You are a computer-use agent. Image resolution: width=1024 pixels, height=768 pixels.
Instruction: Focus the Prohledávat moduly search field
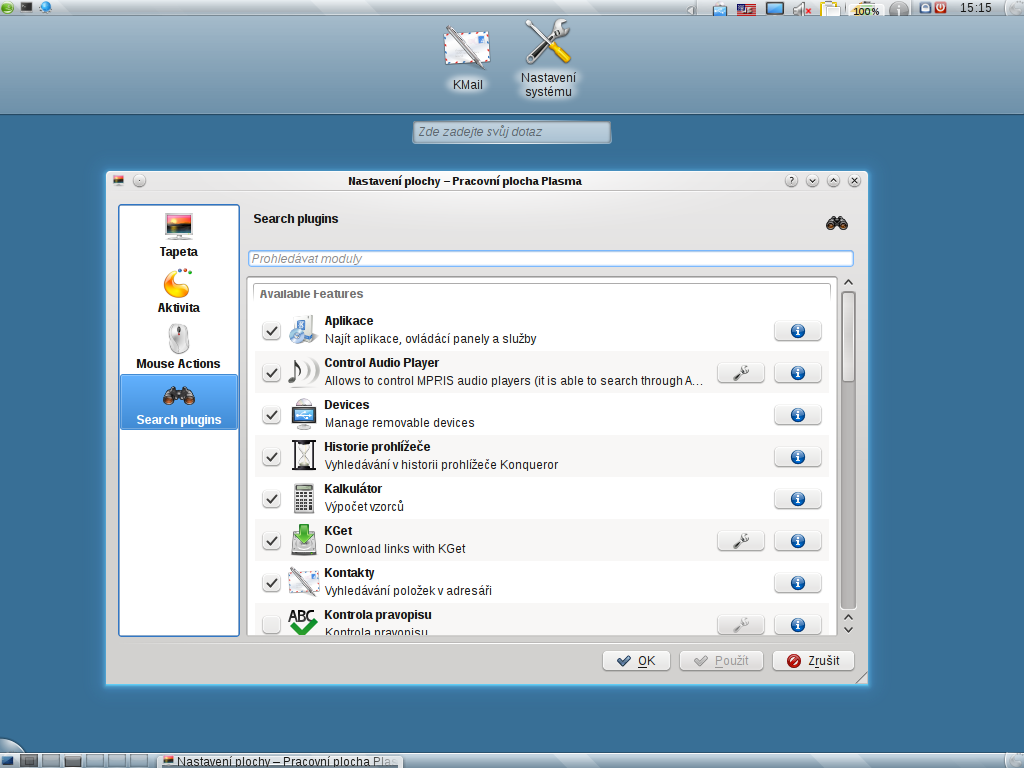click(551, 259)
